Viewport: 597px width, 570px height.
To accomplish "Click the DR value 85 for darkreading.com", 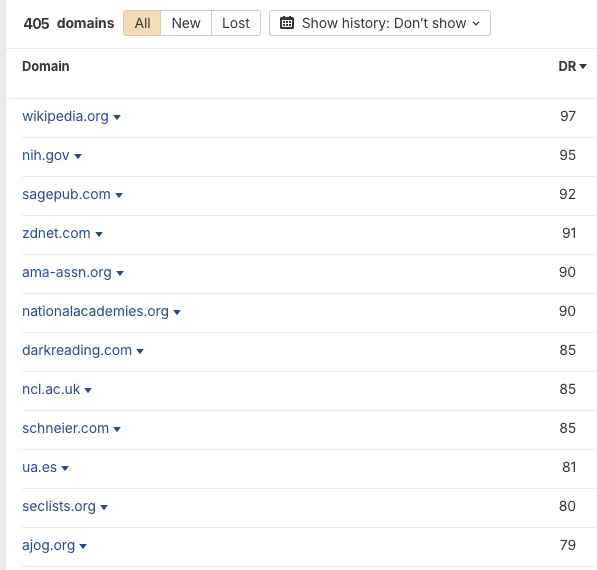I will coord(567,350).
